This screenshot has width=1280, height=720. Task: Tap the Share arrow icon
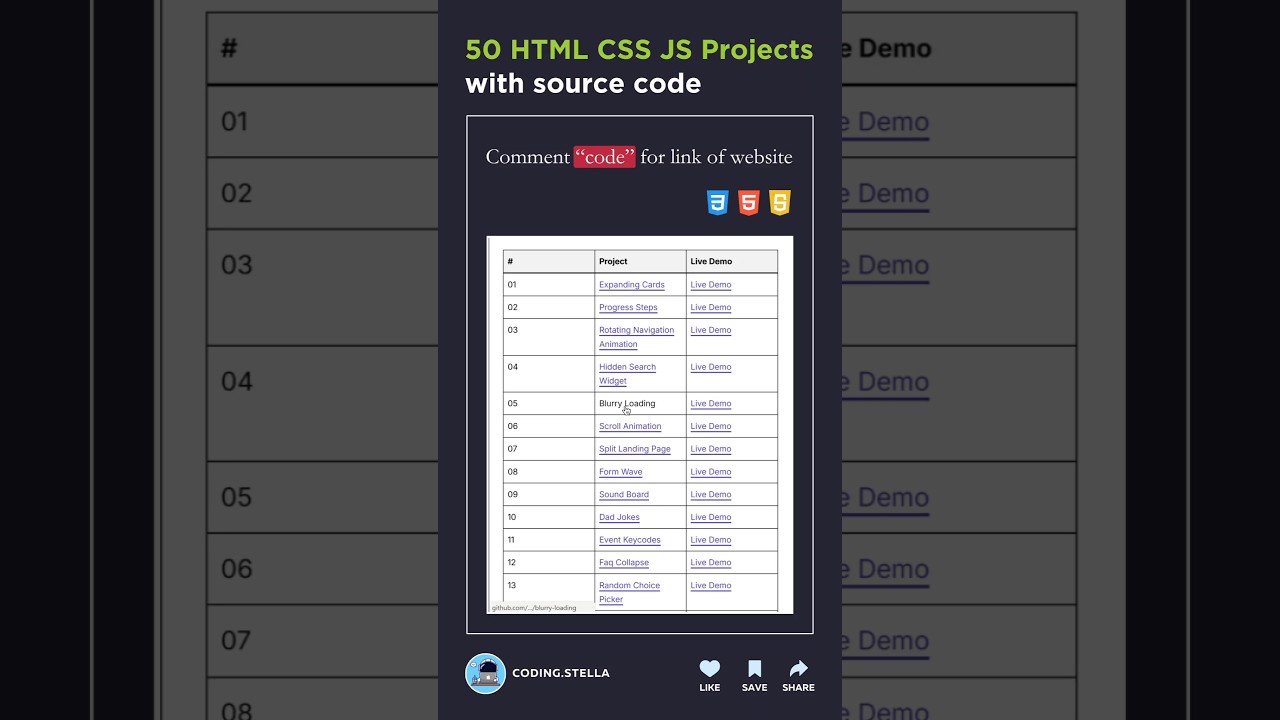[798, 669]
